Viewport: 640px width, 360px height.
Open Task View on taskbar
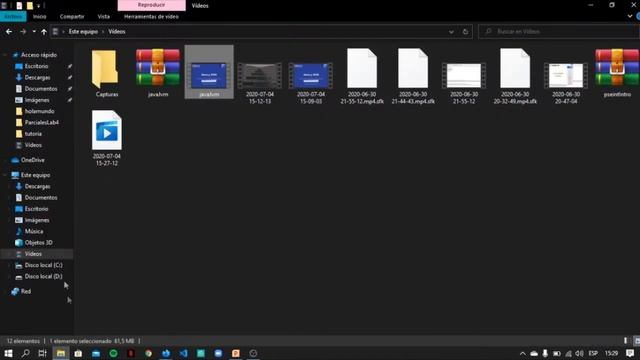(42, 353)
